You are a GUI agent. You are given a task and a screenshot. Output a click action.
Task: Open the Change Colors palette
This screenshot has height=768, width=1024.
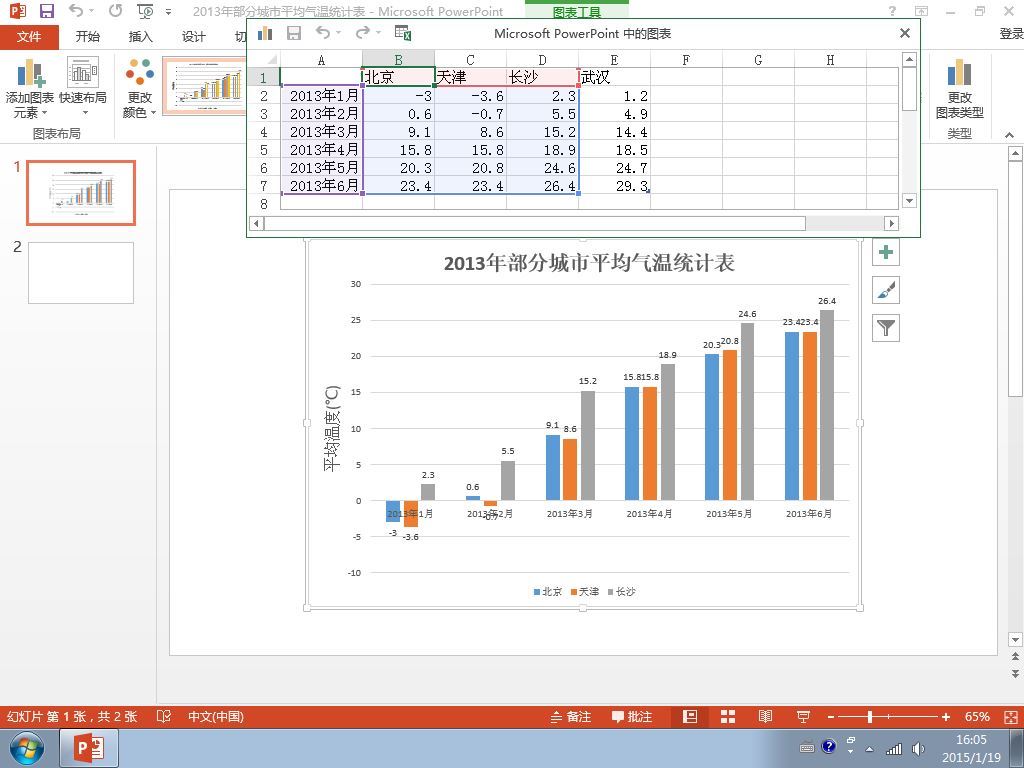tap(140, 88)
